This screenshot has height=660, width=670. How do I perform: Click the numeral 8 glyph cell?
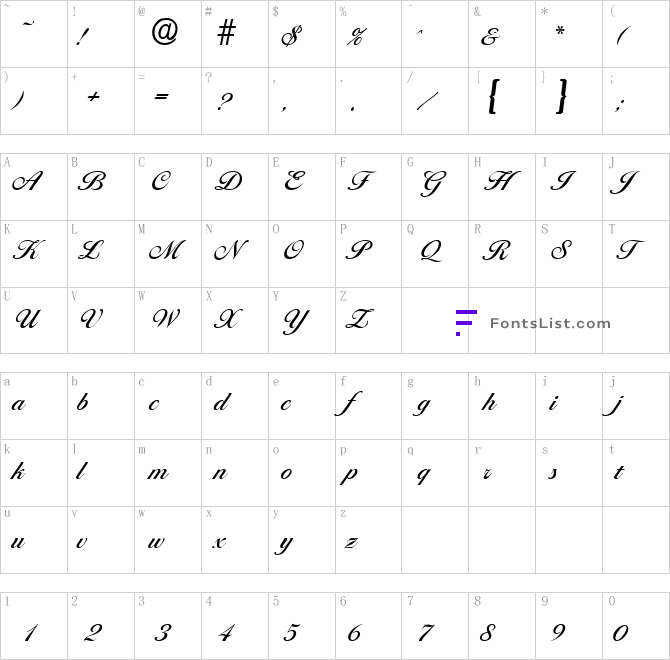[x=502, y=626]
